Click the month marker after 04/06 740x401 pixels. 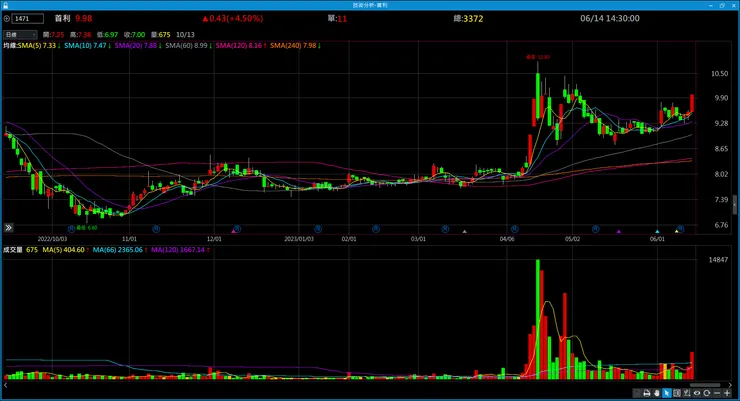click(514, 229)
